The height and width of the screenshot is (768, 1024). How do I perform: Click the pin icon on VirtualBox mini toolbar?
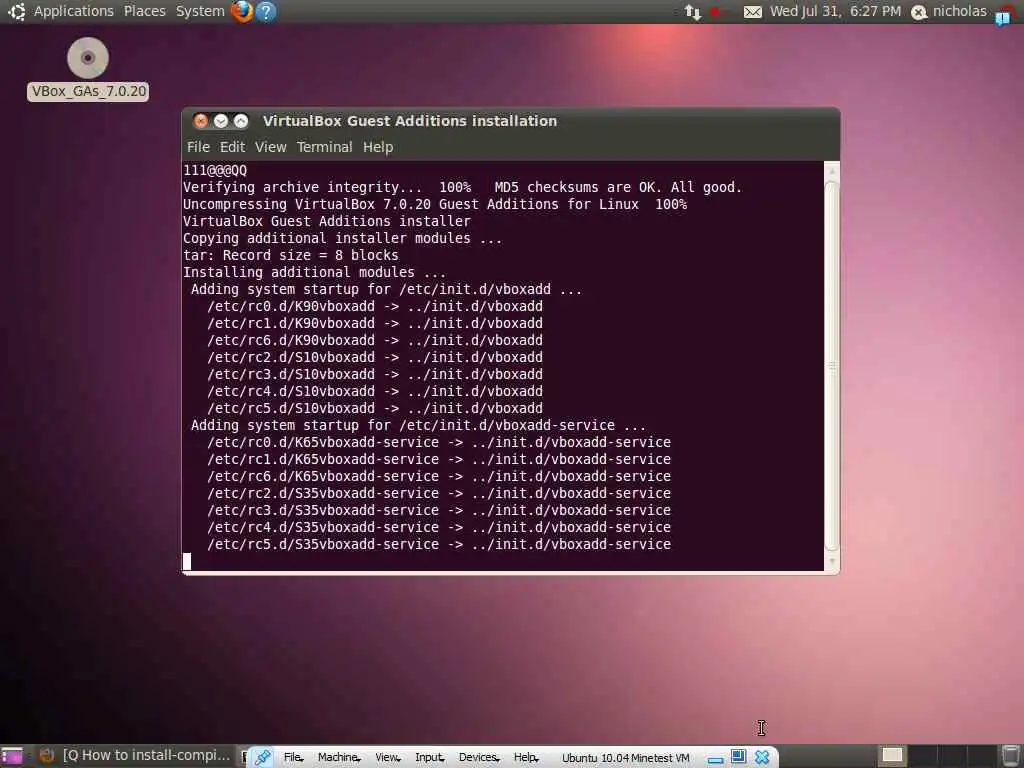click(x=263, y=757)
